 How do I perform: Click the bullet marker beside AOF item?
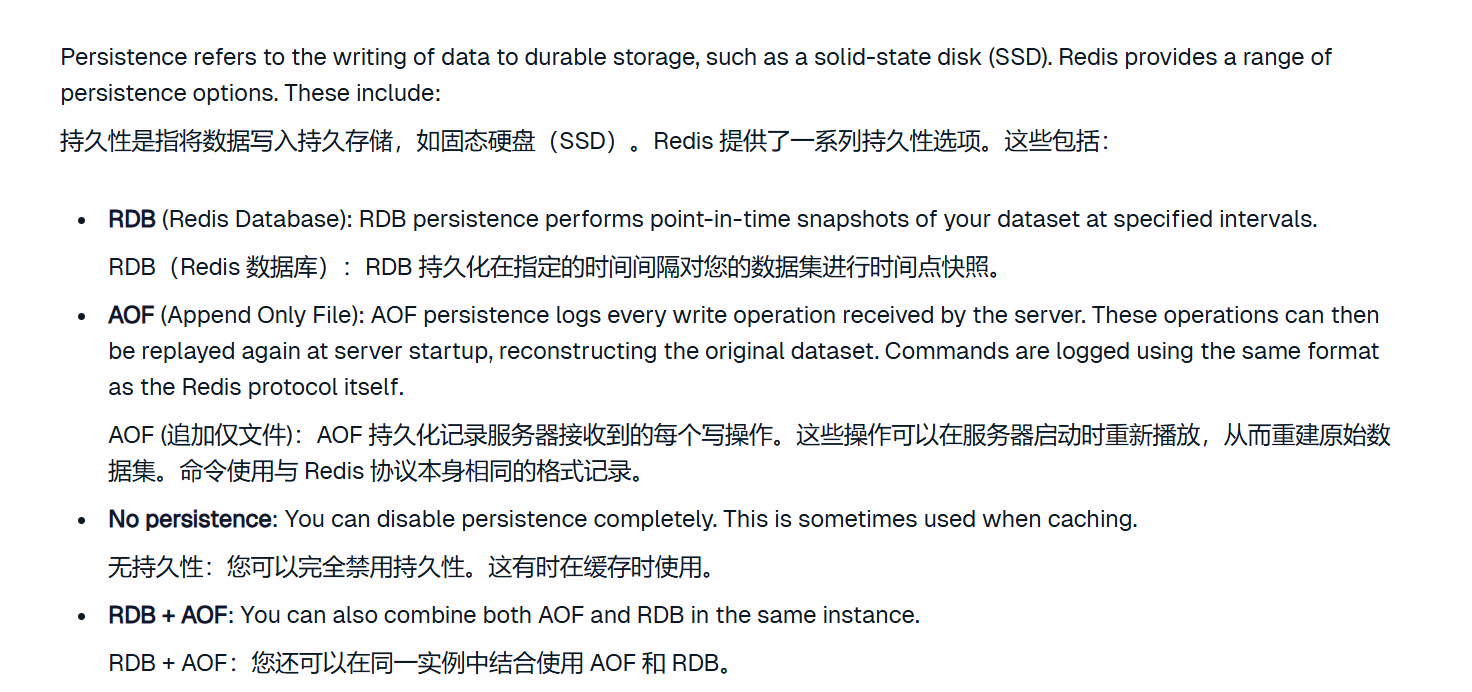tap(82, 316)
